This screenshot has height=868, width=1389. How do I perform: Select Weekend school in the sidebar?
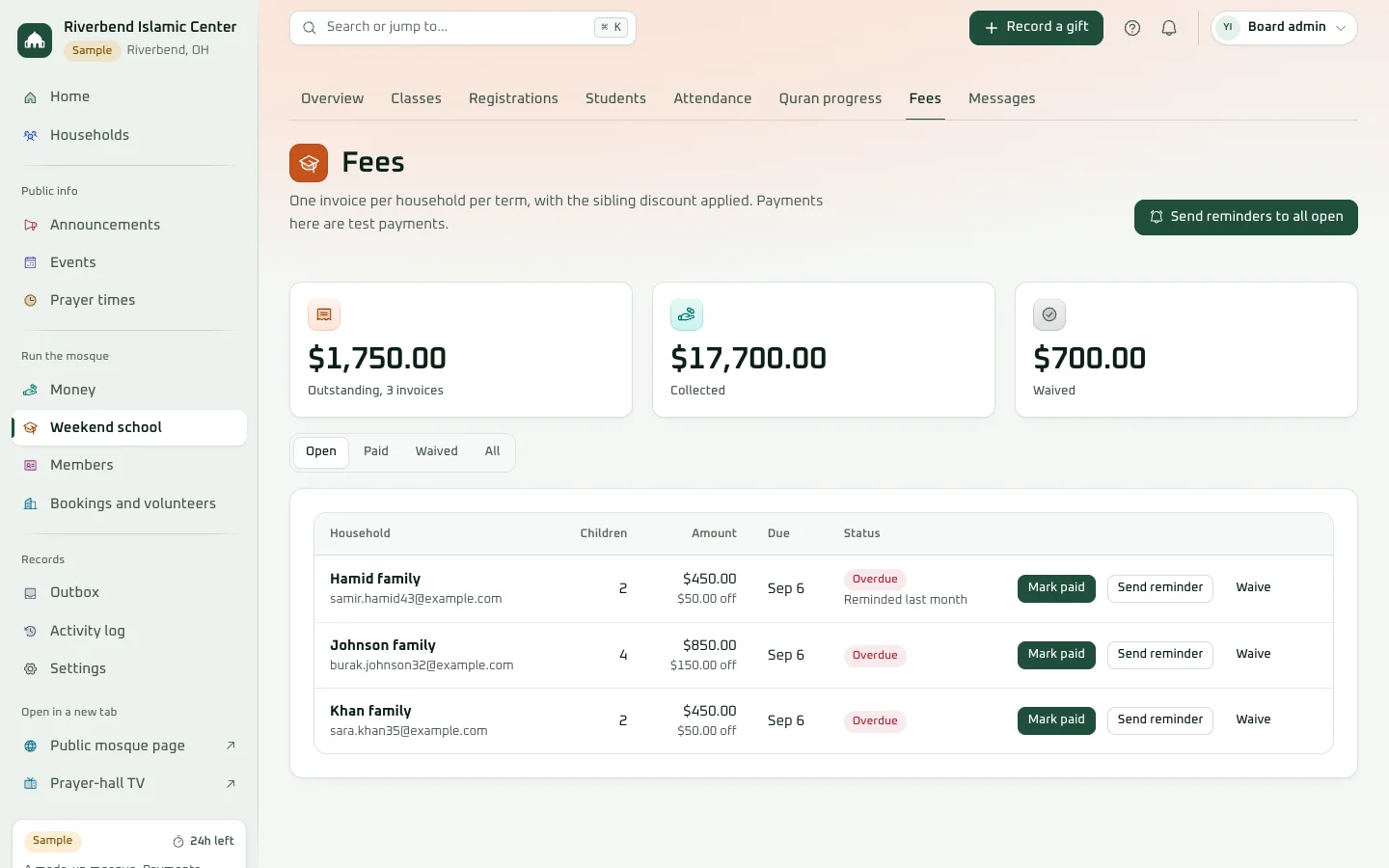(129, 428)
